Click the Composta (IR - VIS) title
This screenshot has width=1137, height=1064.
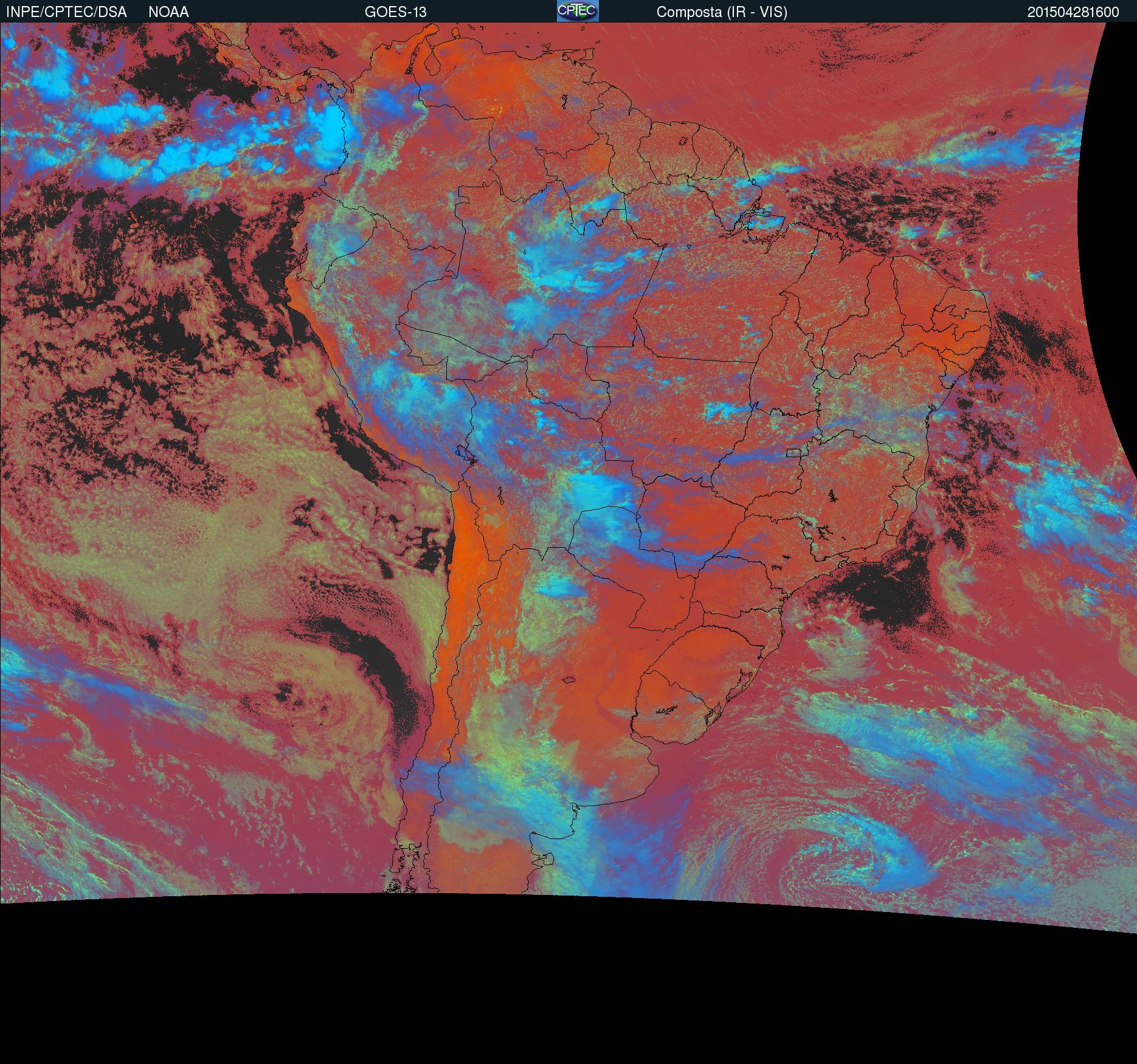point(722,12)
